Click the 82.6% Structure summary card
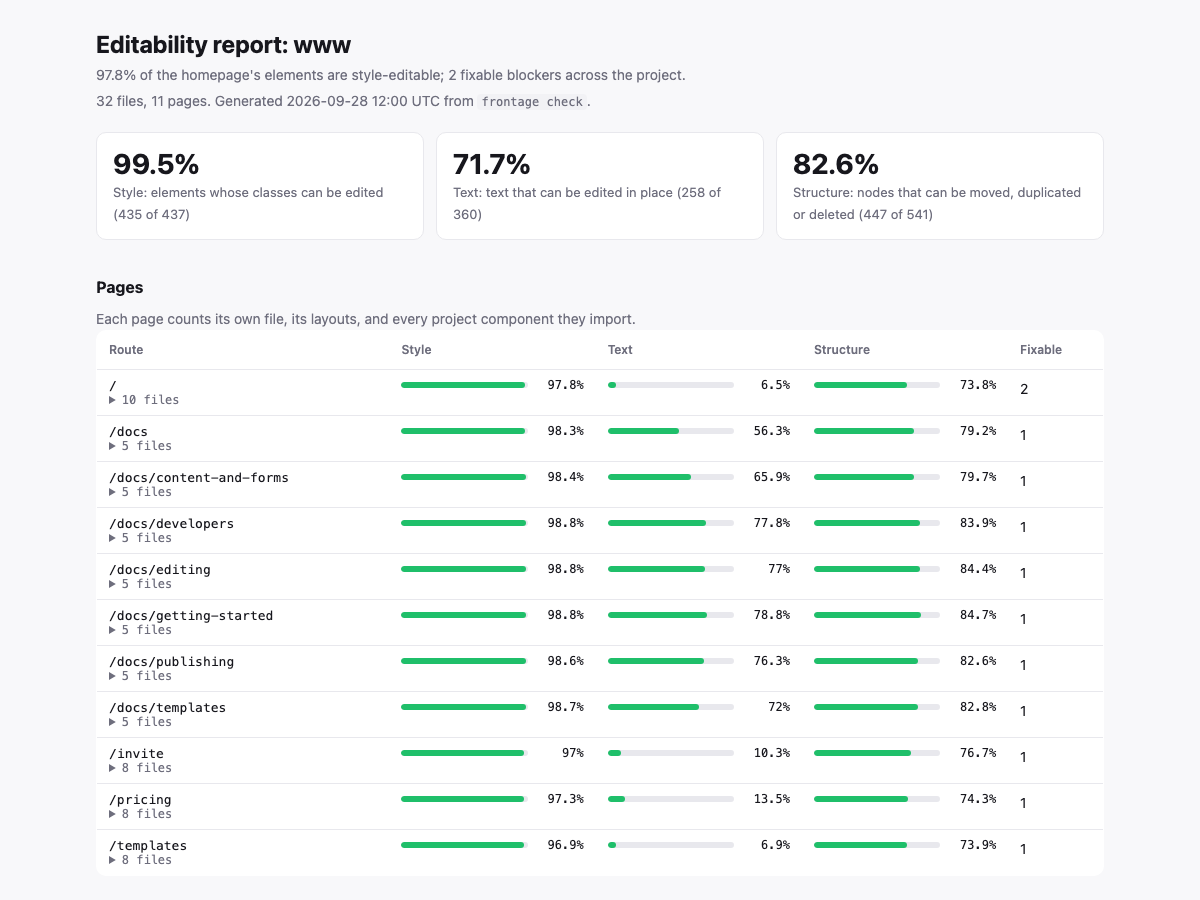Screen dimensions: 1200x900 coord(940,186)
